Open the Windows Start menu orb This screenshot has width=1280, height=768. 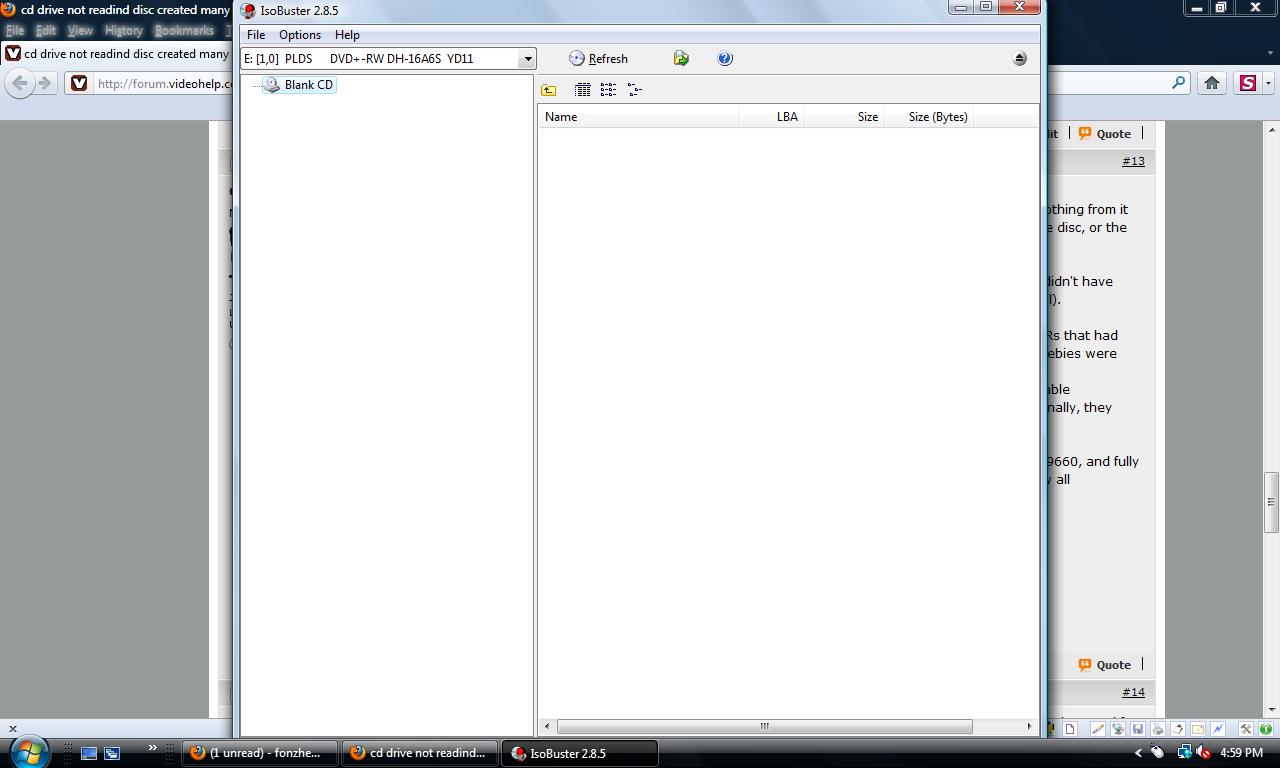[28, 751]
